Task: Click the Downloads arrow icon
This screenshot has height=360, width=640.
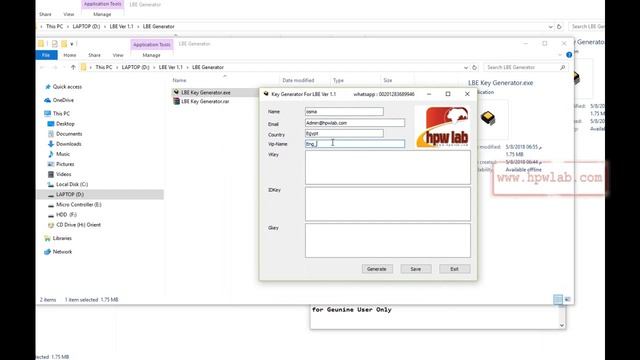Action: point(51,144)
